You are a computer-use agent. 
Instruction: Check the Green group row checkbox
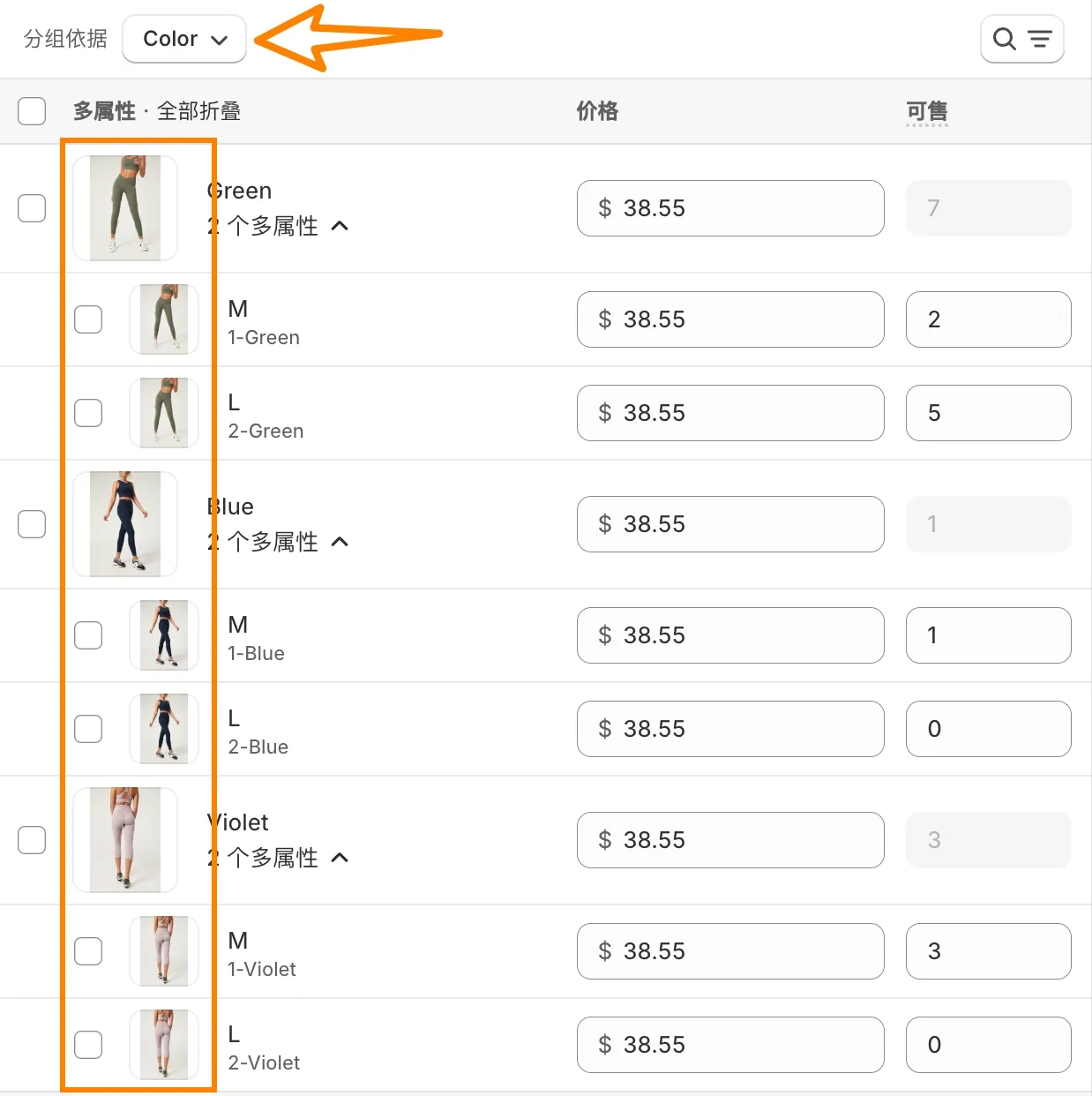tap(32, 208)
